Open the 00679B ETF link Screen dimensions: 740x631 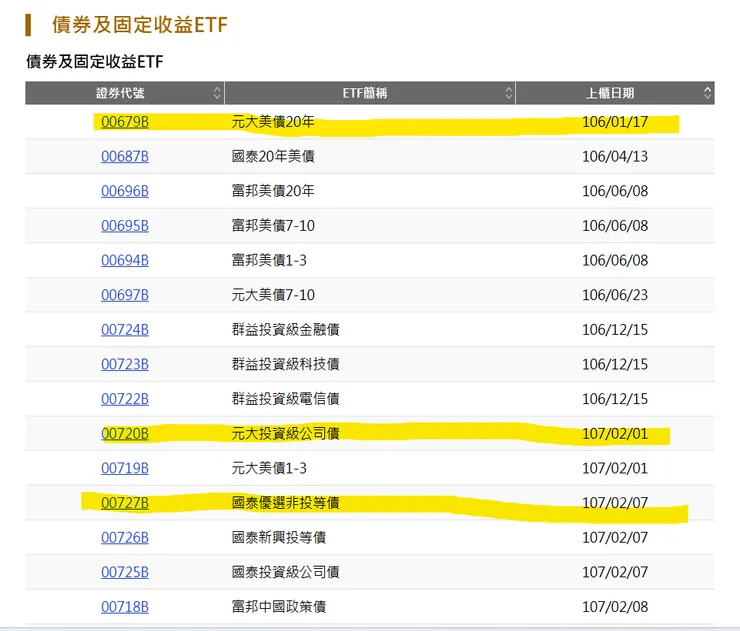coord(125,122)
